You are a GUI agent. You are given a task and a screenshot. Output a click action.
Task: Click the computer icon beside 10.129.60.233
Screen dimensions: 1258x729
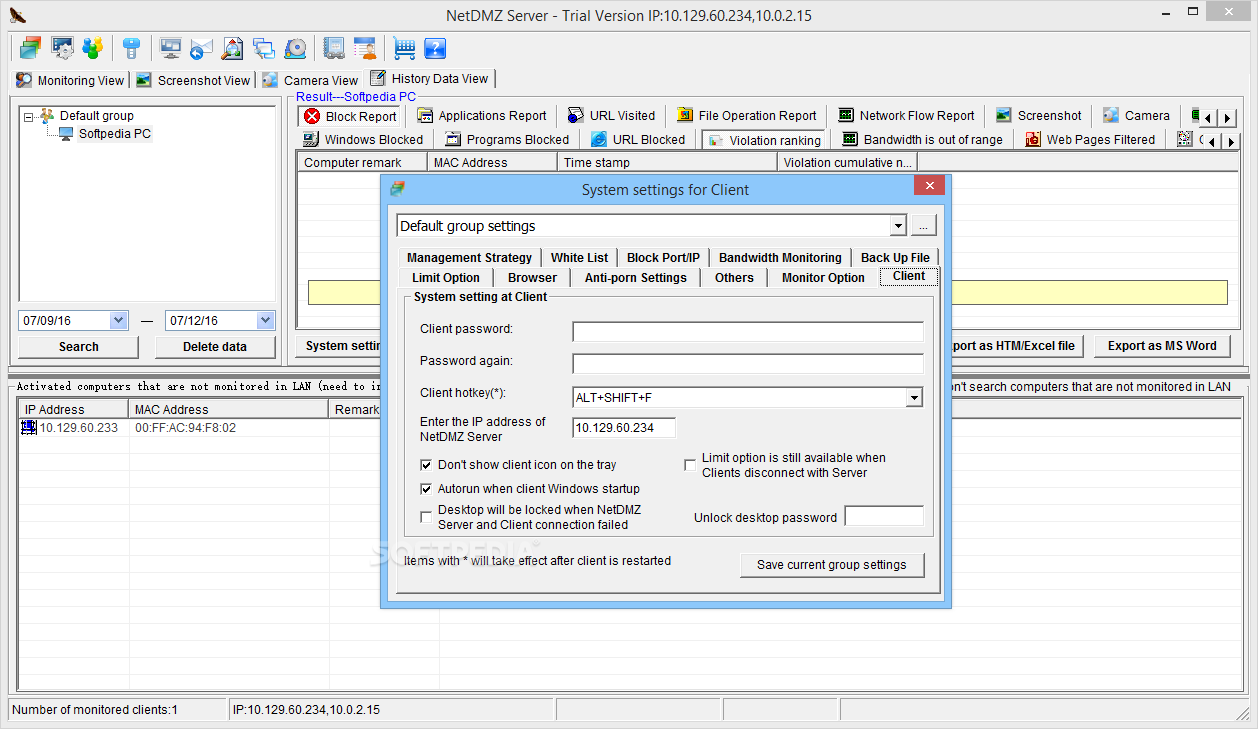[x=29, y=427]
